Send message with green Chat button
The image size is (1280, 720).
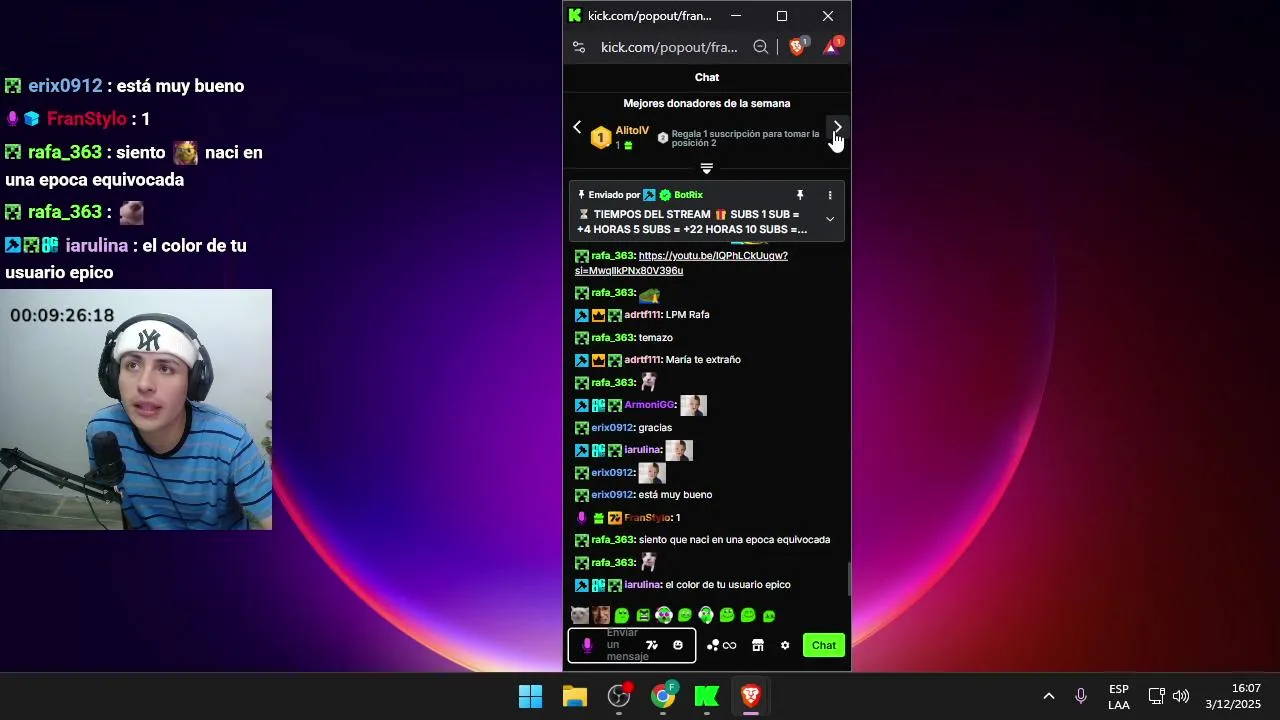point(824,645)
